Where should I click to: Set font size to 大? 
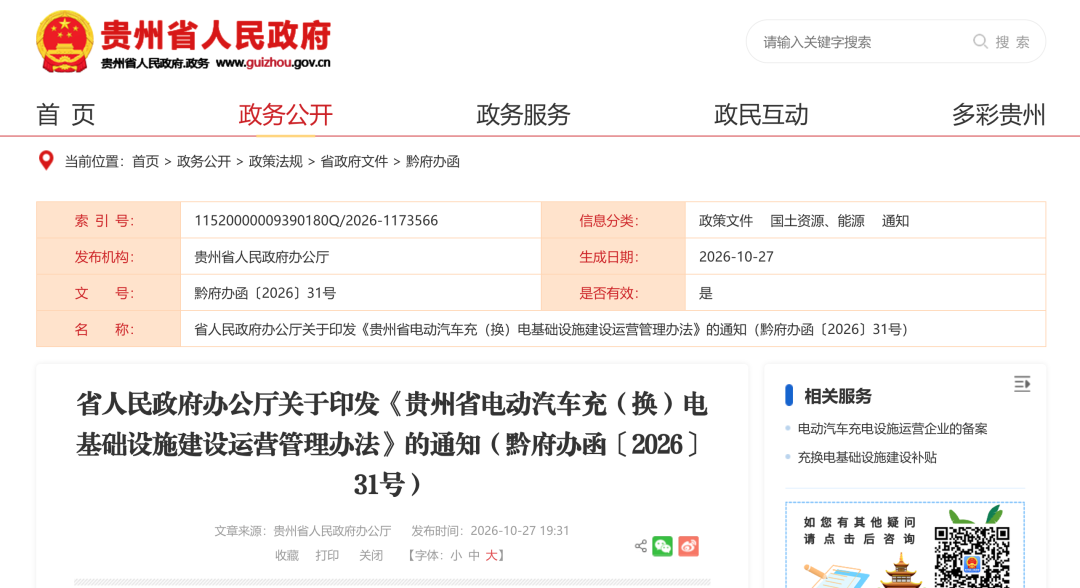[491, 555]
